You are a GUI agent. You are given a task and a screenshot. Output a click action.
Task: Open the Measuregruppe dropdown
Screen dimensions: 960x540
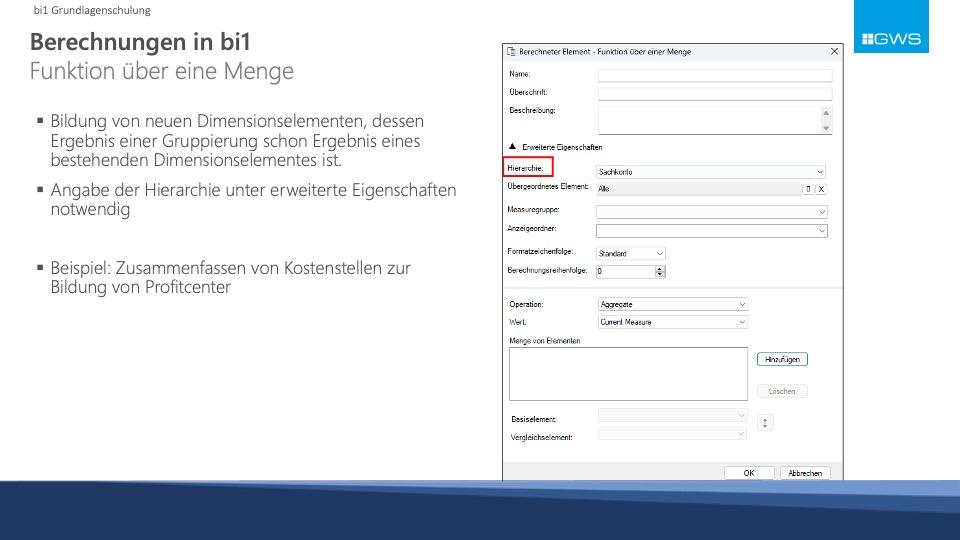point(711,212)
